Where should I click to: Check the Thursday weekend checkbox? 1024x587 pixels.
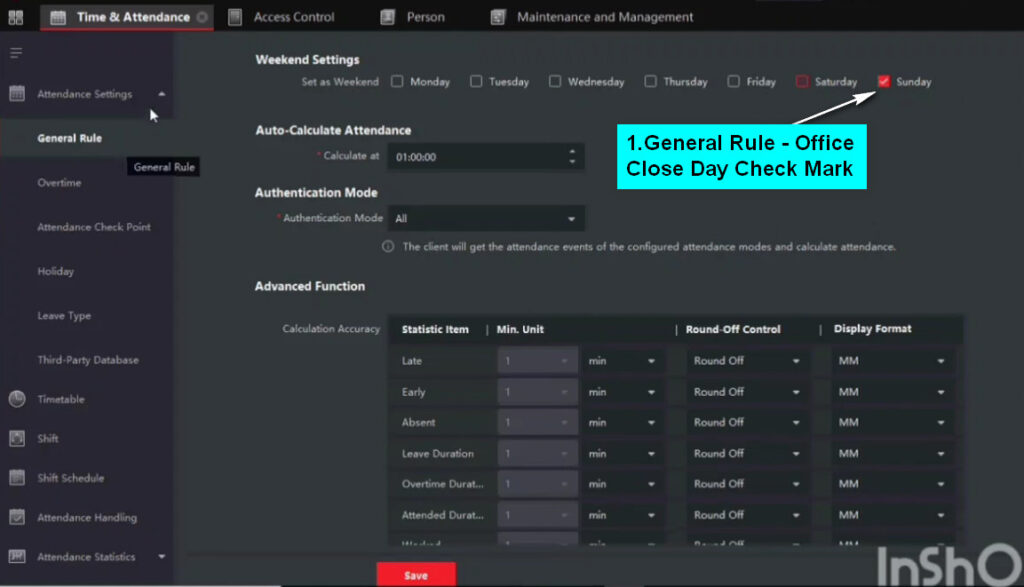point(650,82)
